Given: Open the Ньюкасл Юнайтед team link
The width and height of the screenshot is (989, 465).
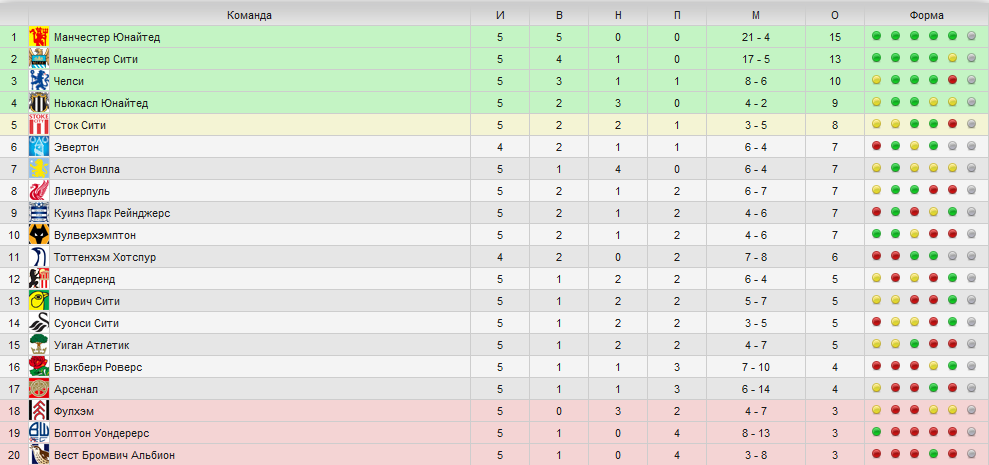Looking at the screenshot, I should point(101,103).
